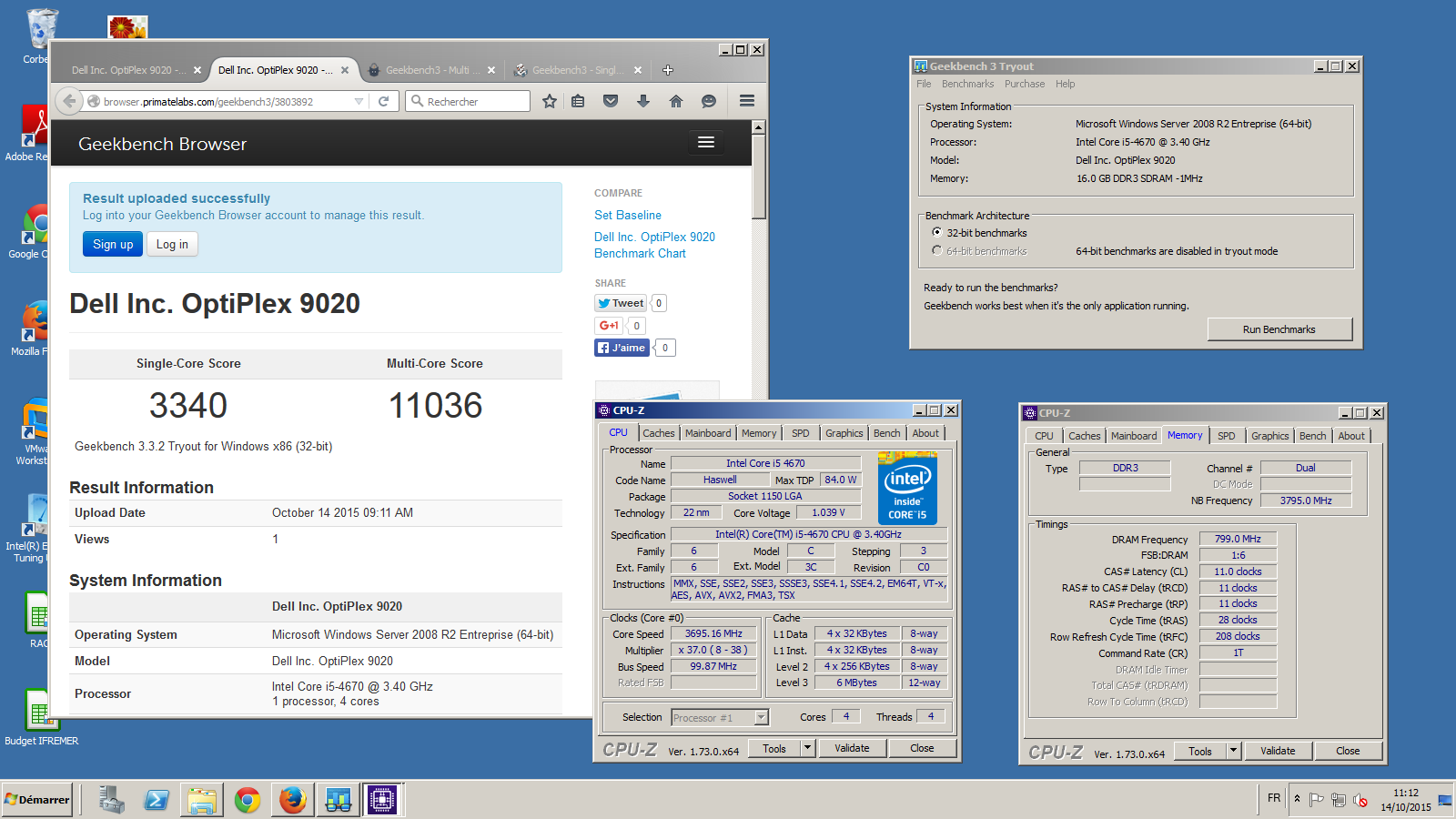Image resolution: width=1456 pixels, height=819 pixels.
Task: Click Tools button in left CPU-Z
Action: pos(774,748)
